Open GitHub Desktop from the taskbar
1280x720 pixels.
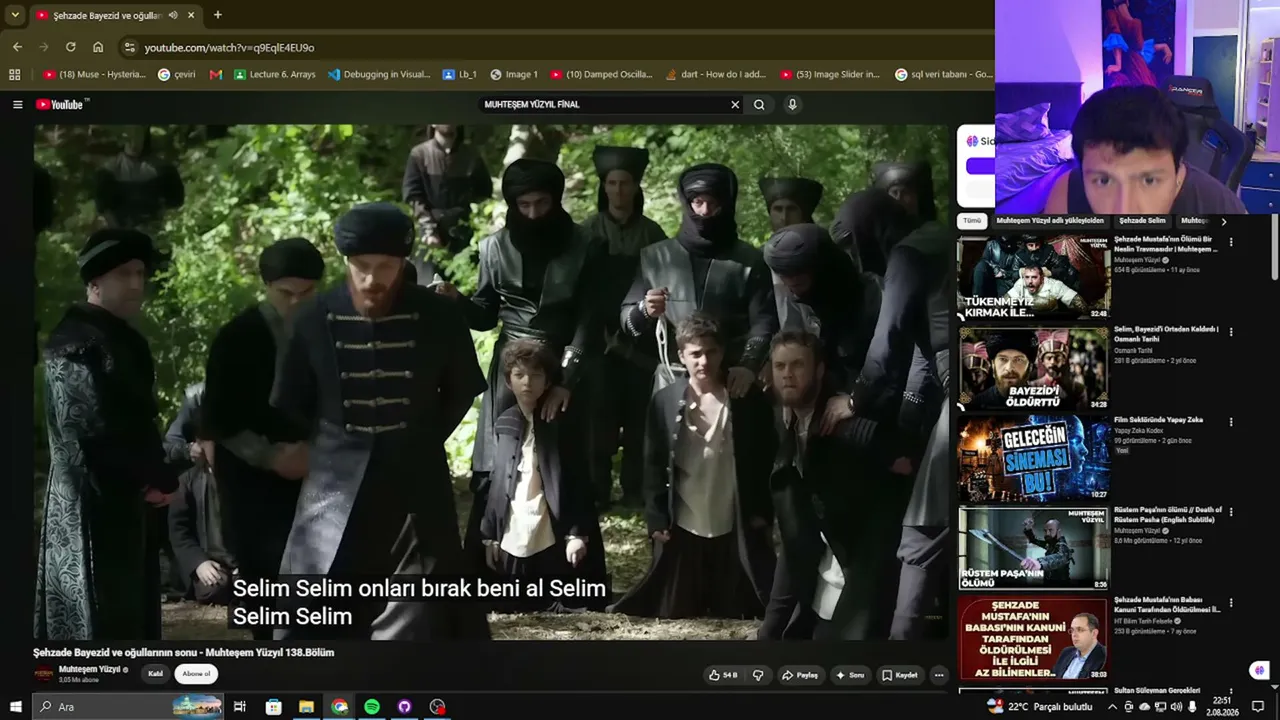[404, 707]
